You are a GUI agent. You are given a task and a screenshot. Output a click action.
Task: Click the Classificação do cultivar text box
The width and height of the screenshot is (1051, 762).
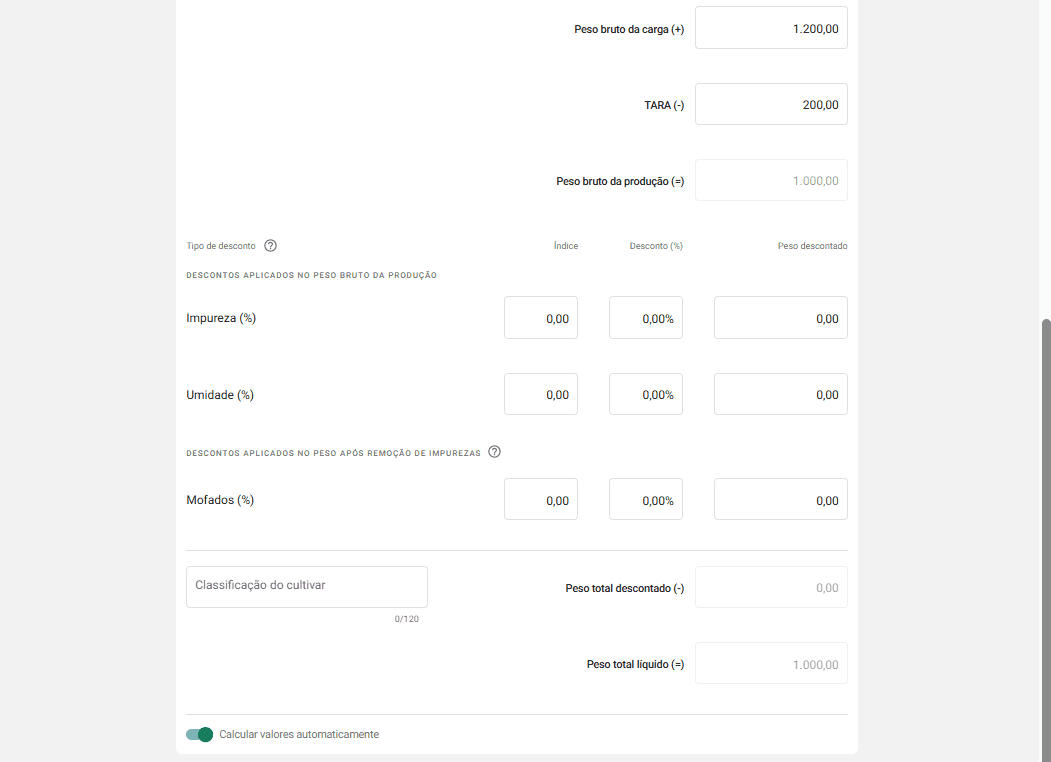pos(306,586)
